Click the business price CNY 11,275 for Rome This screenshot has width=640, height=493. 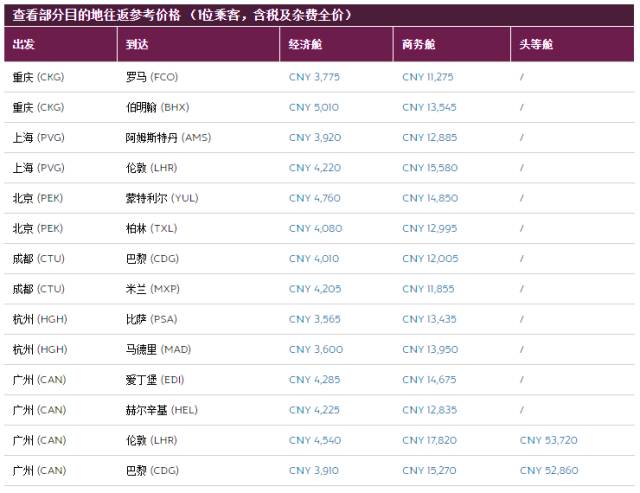[427, 77]
